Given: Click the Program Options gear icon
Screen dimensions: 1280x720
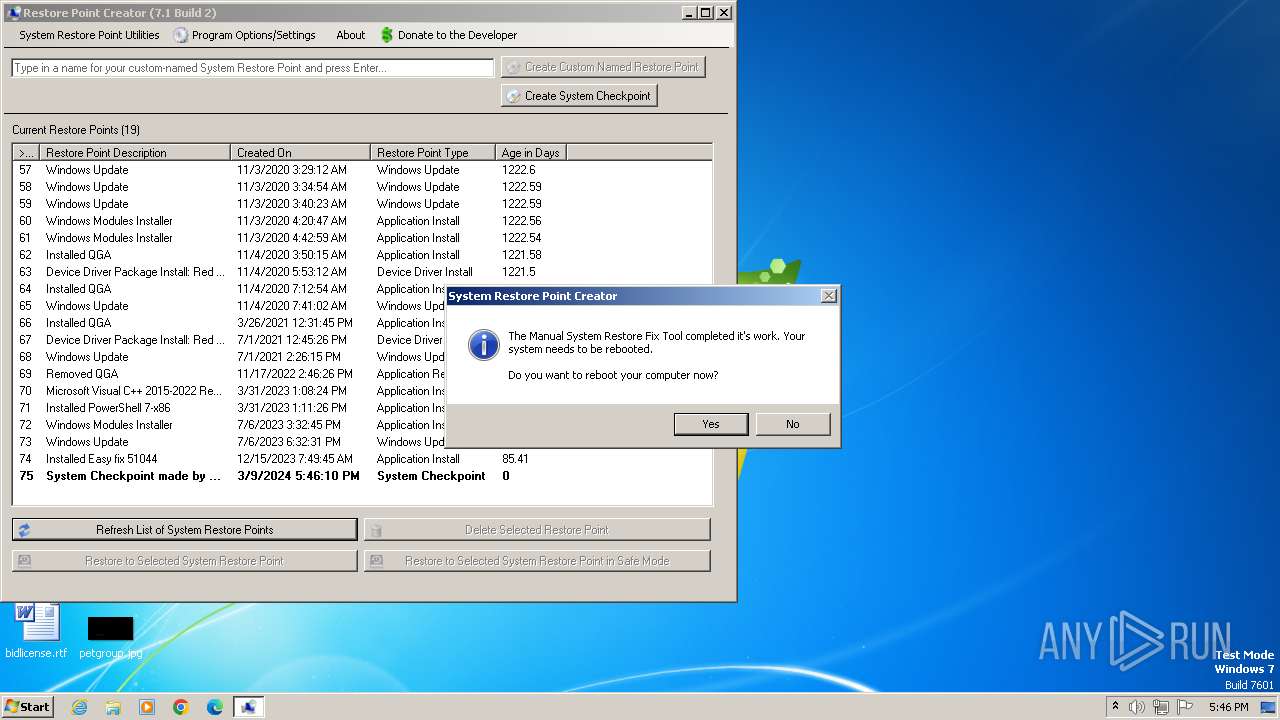Looking at the screenshot, I should tap(181, 35).
